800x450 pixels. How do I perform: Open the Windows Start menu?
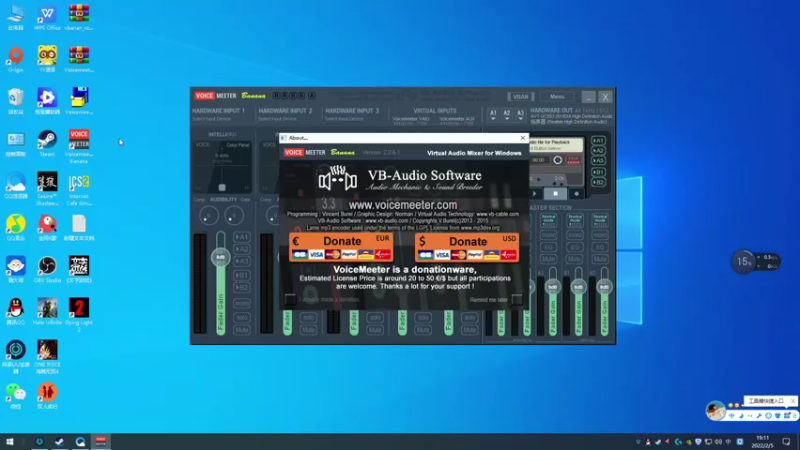[9, 442]
